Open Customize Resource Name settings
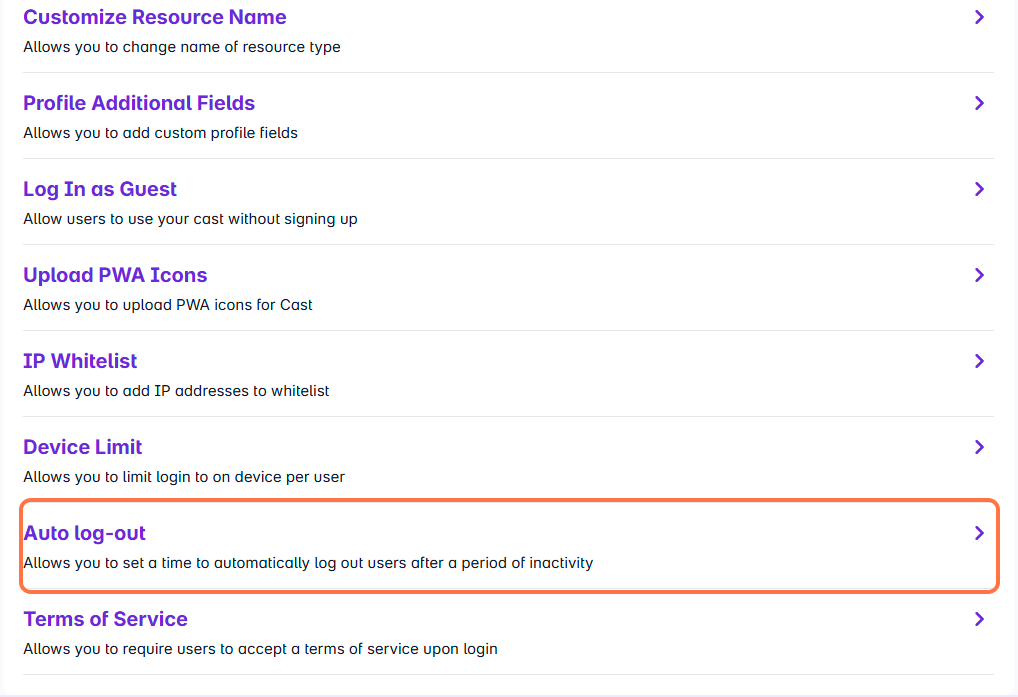Screen dimensions: 1018x697 (155, 17)
